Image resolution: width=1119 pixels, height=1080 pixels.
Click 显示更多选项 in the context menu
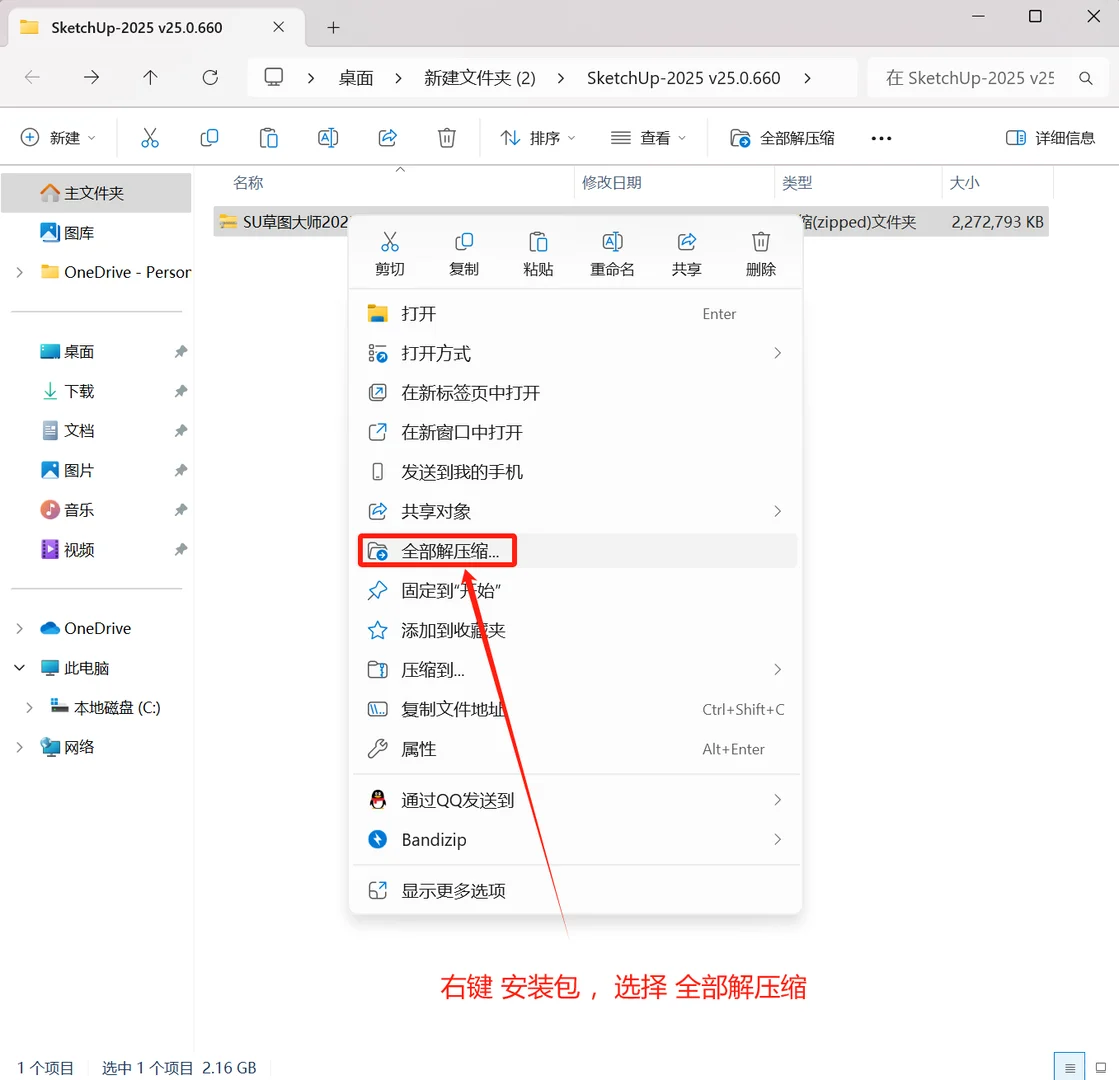pos(452,890)
